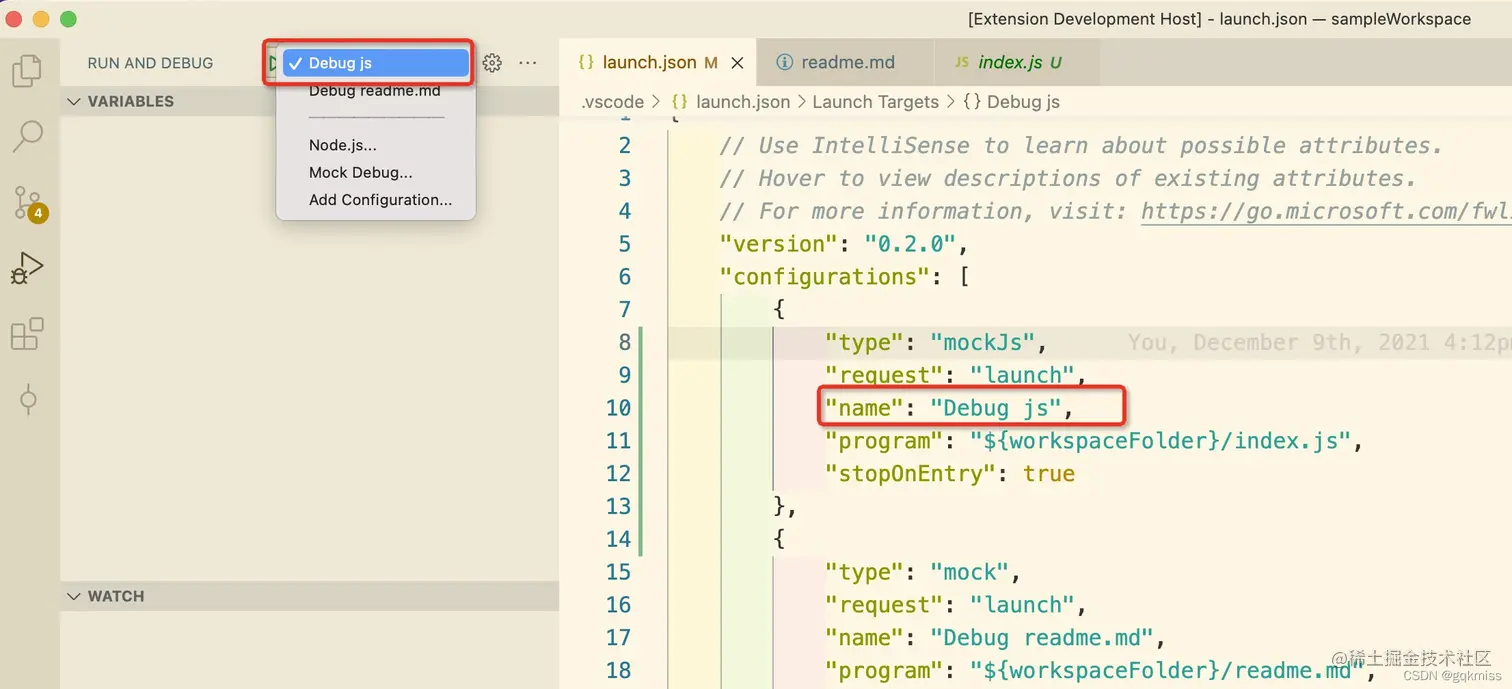The width and height of the screenshot is (1512, 689).
Task: Select Debug js configuration in dropdown
Action: (x=376, y=63)
